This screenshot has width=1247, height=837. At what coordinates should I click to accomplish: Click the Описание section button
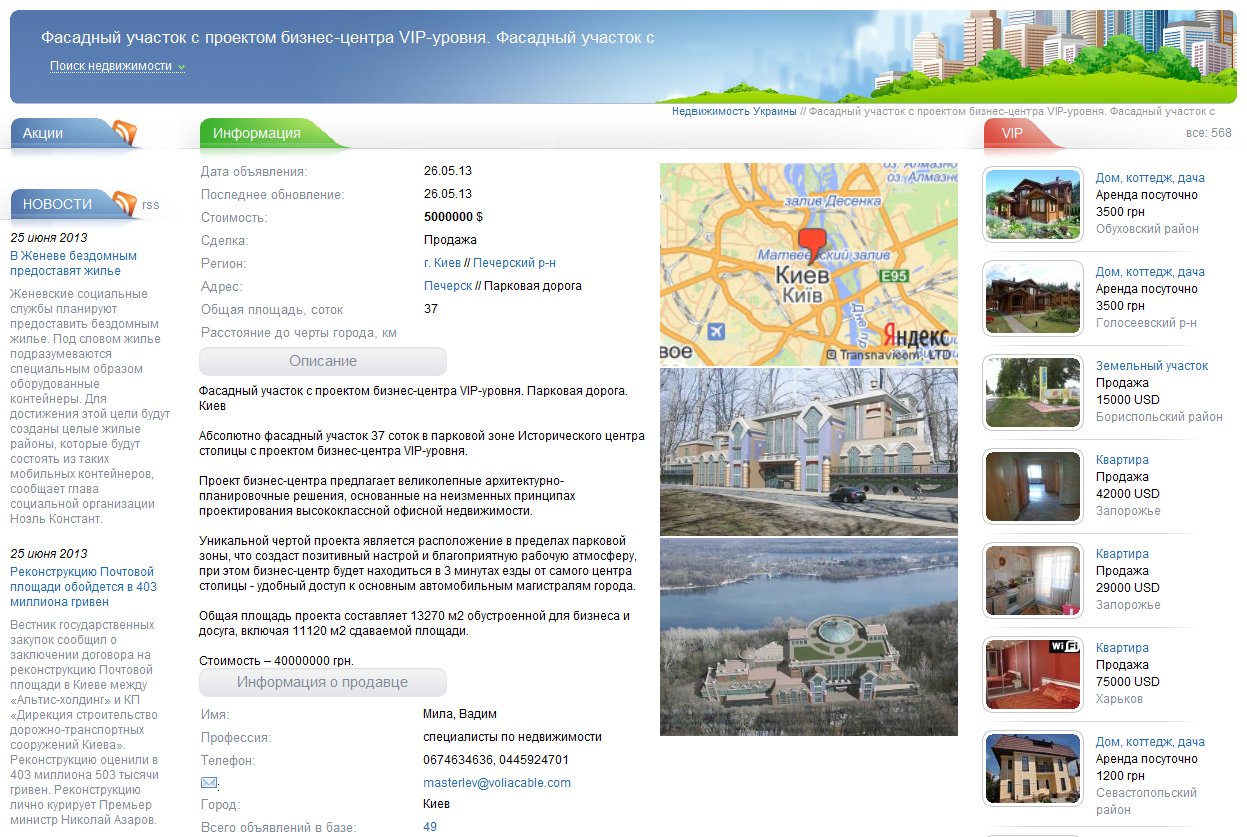click(322, 361)
